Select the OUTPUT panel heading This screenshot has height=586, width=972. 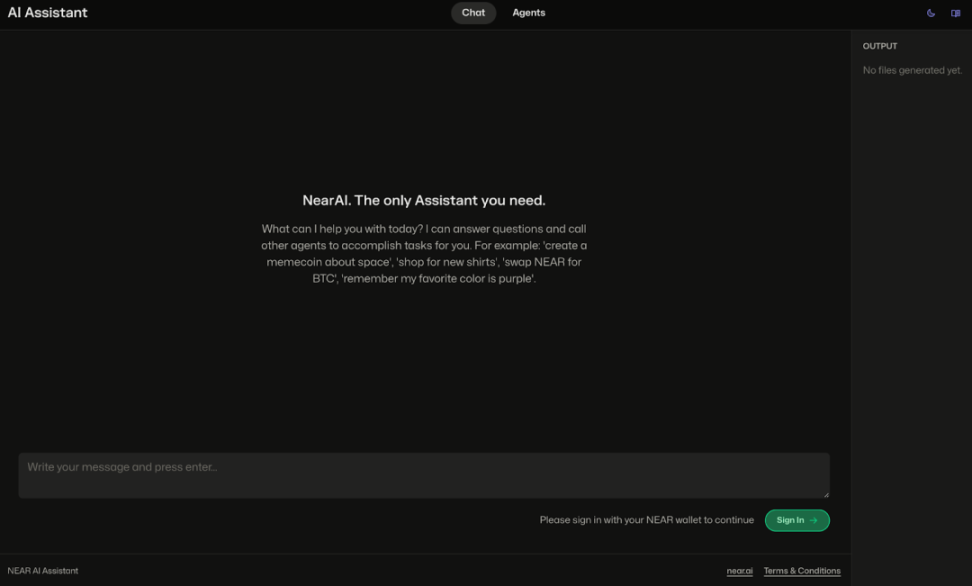(x=880, y=46)
